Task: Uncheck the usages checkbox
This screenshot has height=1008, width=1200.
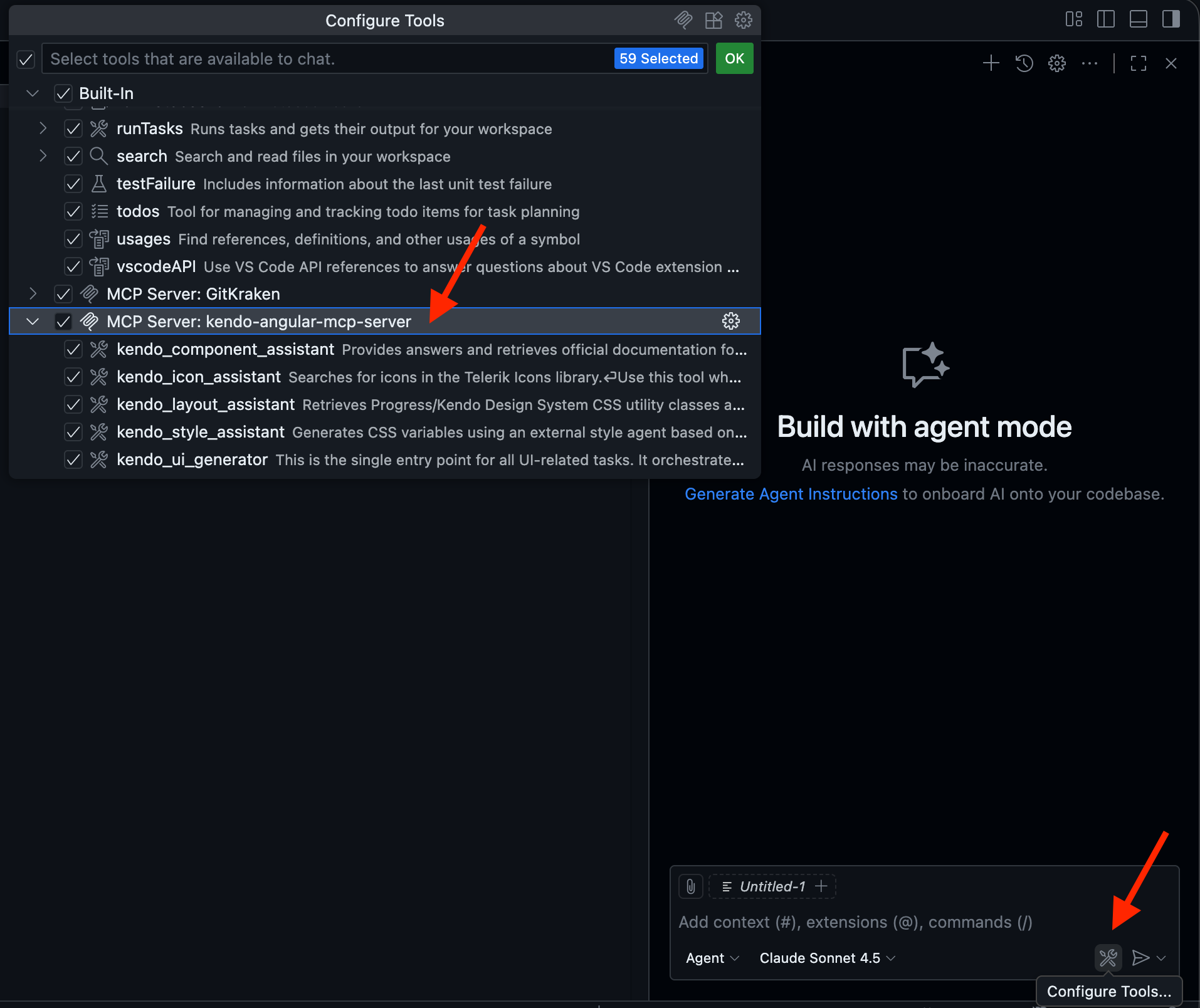Action: [x=73, y=239]
